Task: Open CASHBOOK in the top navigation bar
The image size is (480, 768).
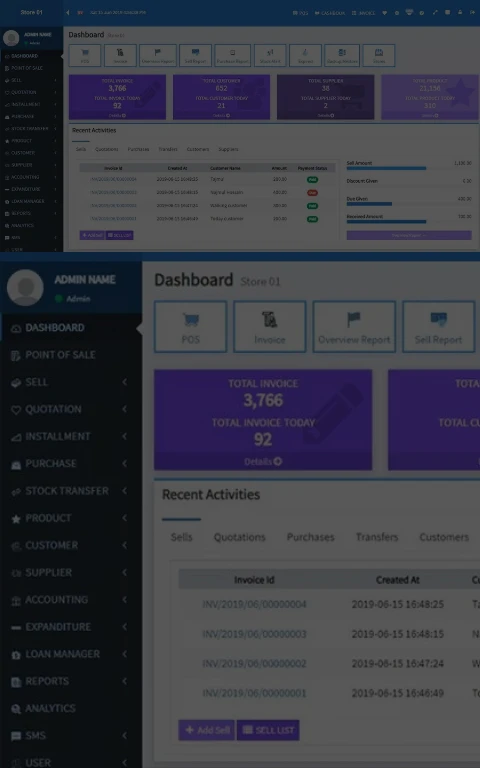Action: 330,13
